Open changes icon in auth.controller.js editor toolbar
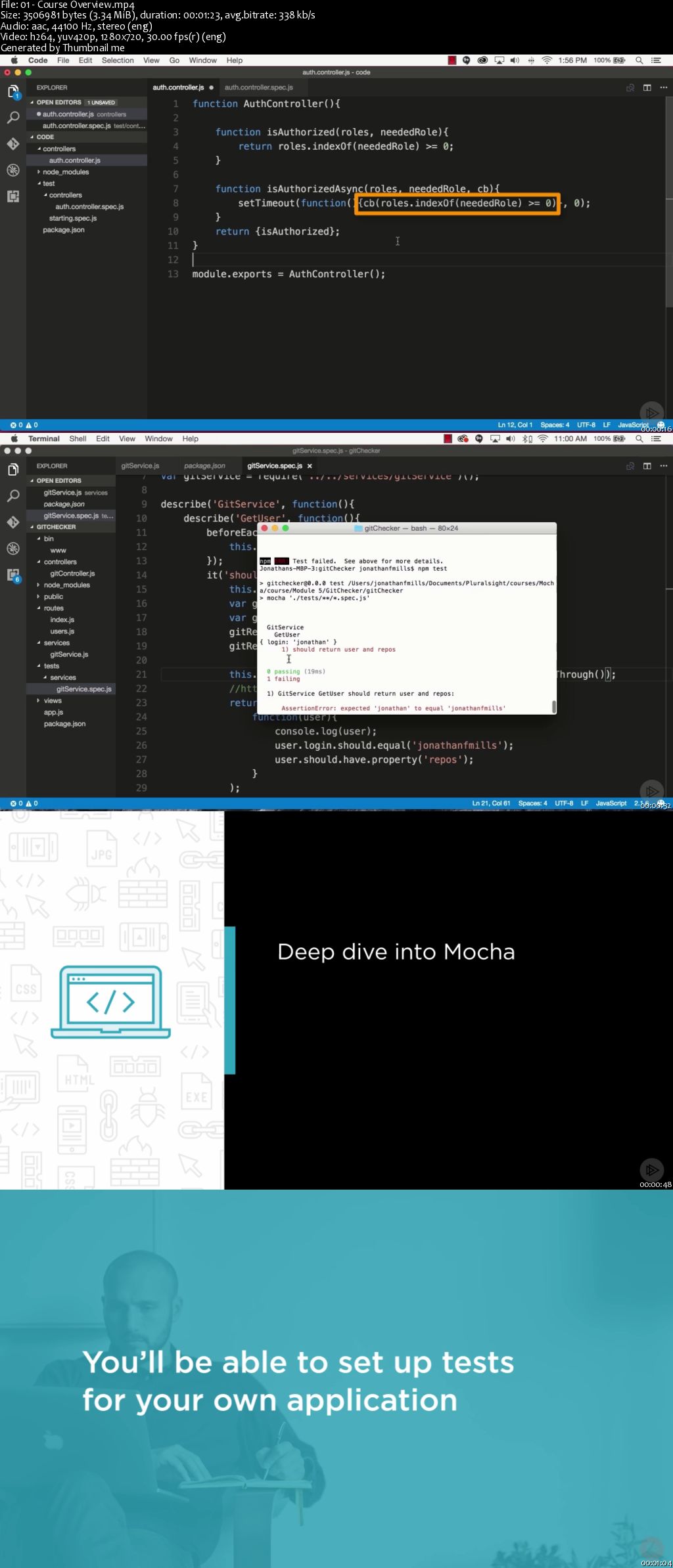This screenshot has height=1568, width=673. point(630,87)
